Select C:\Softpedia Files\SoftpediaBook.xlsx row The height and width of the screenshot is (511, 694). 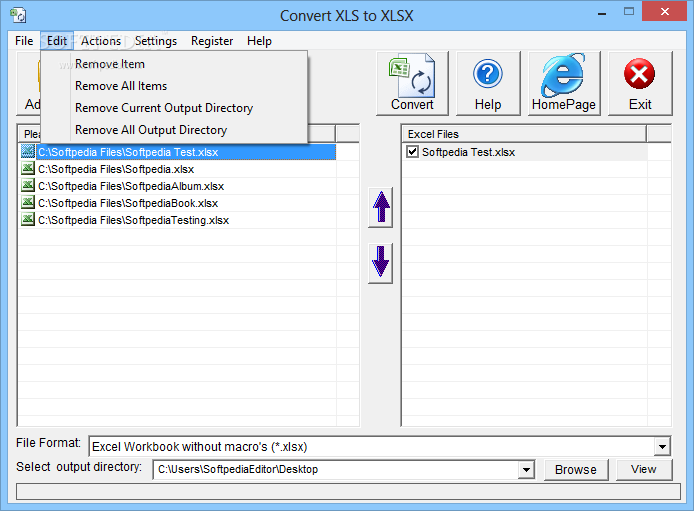[178, 203]
